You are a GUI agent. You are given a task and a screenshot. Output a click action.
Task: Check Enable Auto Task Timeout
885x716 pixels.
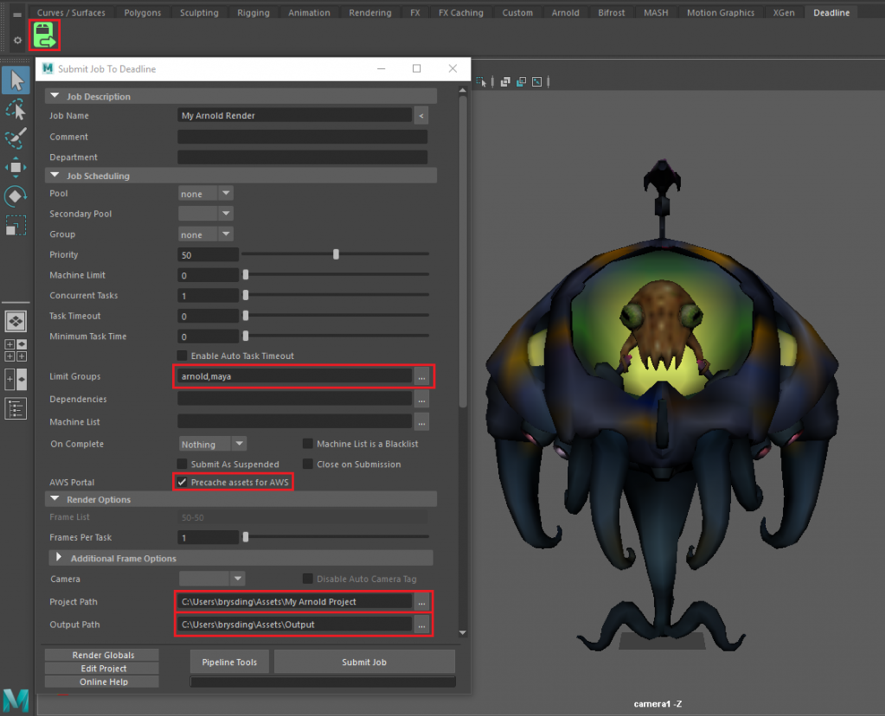[182, 356]
